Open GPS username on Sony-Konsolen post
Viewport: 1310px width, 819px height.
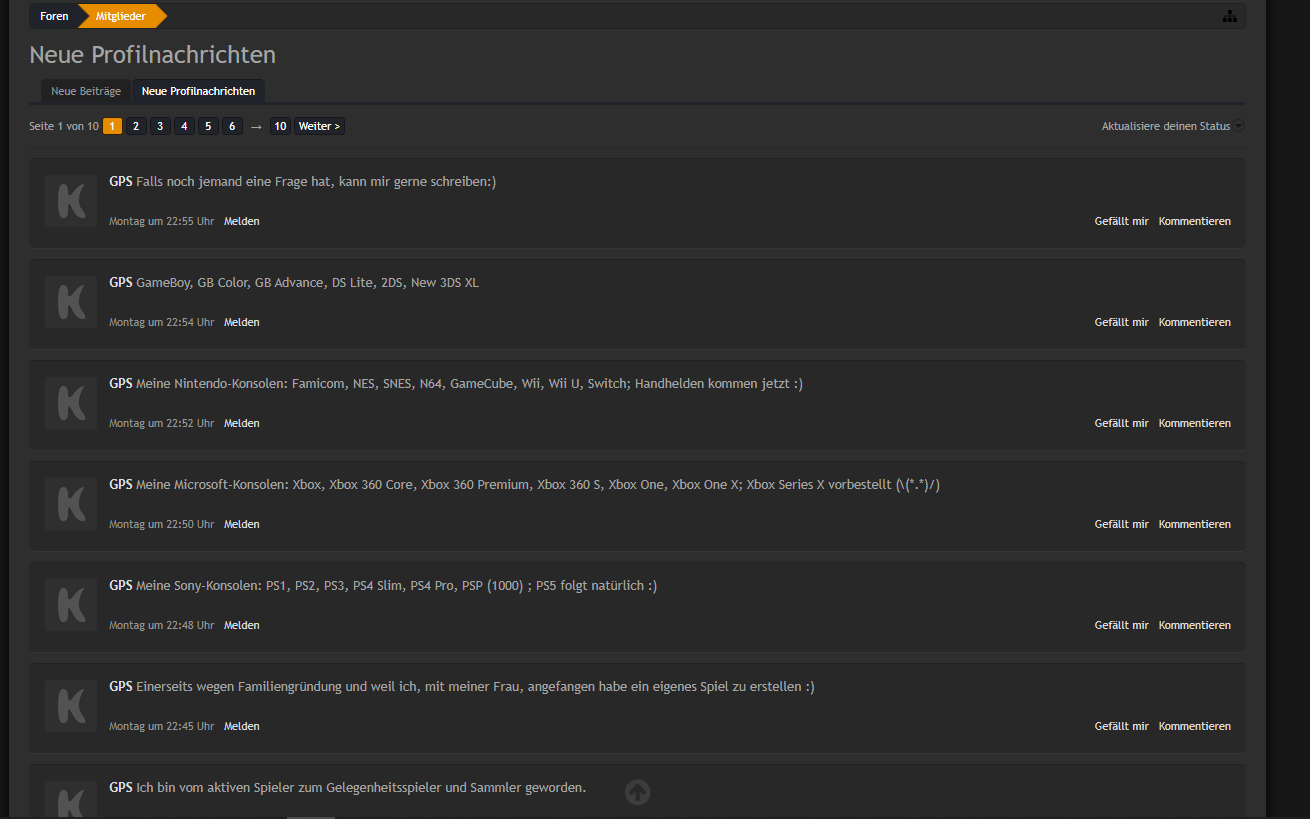tap(120, 586)
